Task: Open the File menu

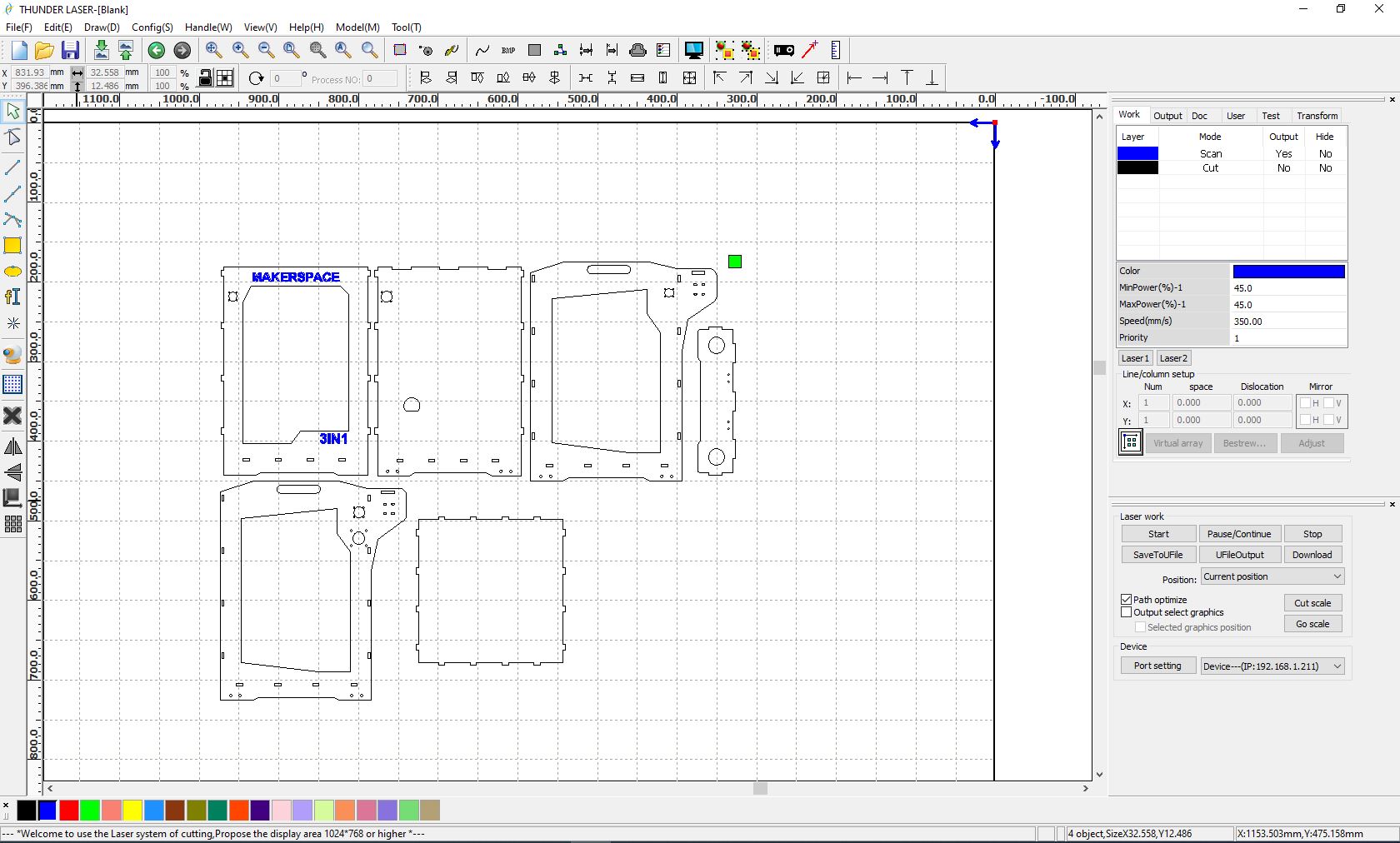Action: point(19,27)
